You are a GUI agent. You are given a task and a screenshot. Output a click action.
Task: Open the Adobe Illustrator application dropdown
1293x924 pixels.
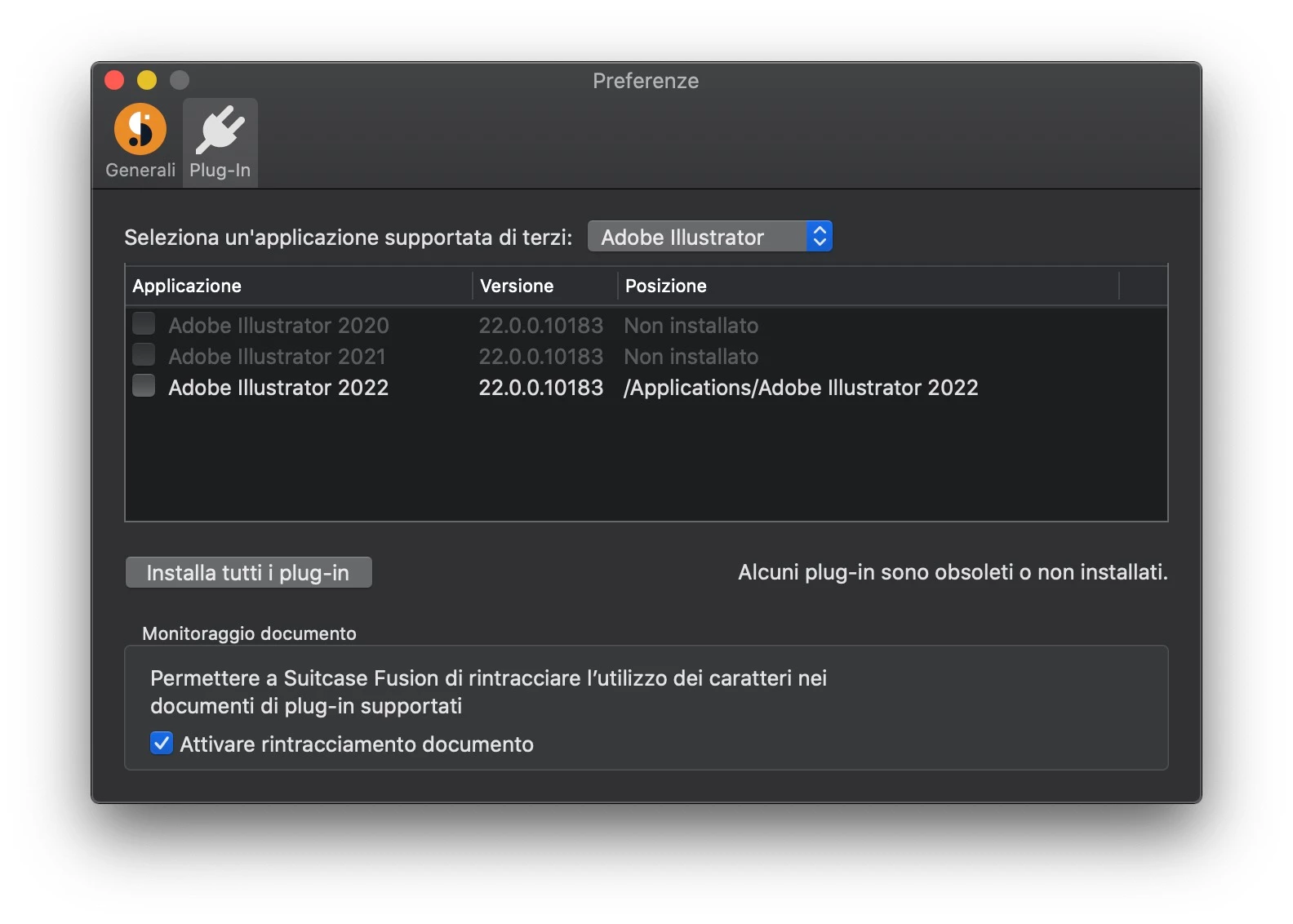[710, 237]
